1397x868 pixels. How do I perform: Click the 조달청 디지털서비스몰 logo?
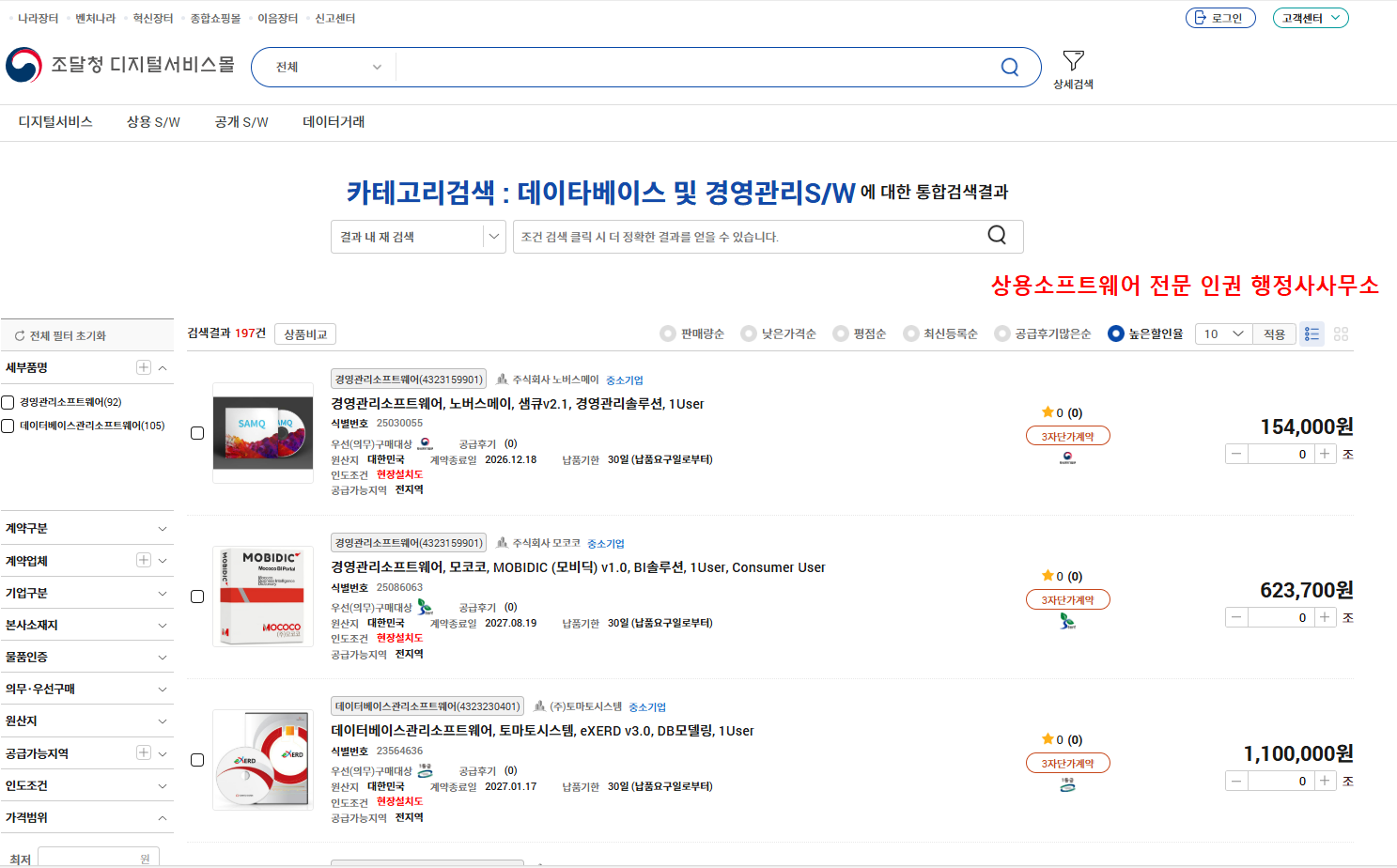coord(120,65)
